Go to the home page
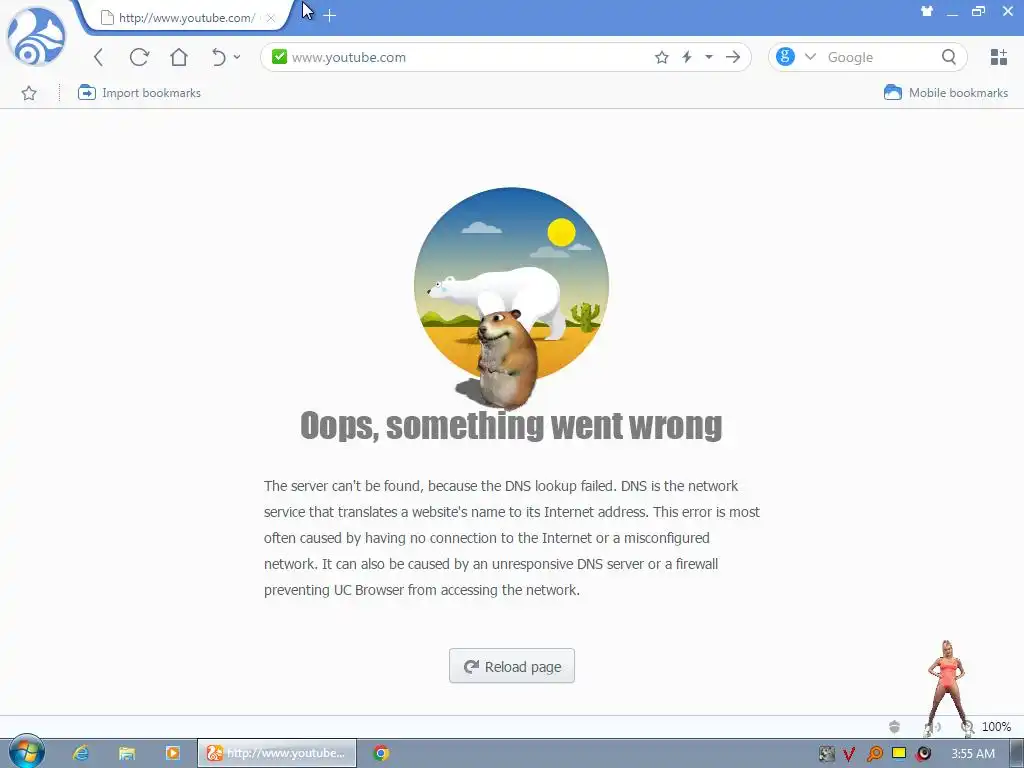This screenshot has width=1024, height=768. point(179,57)
